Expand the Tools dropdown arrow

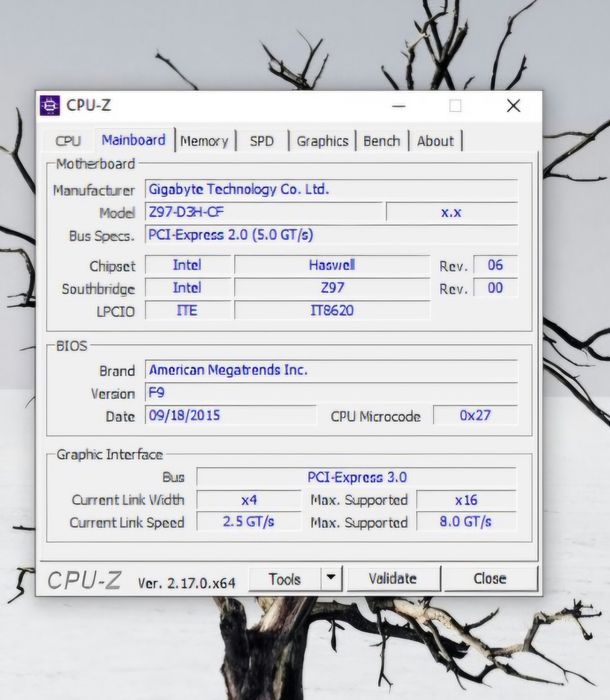331,578
